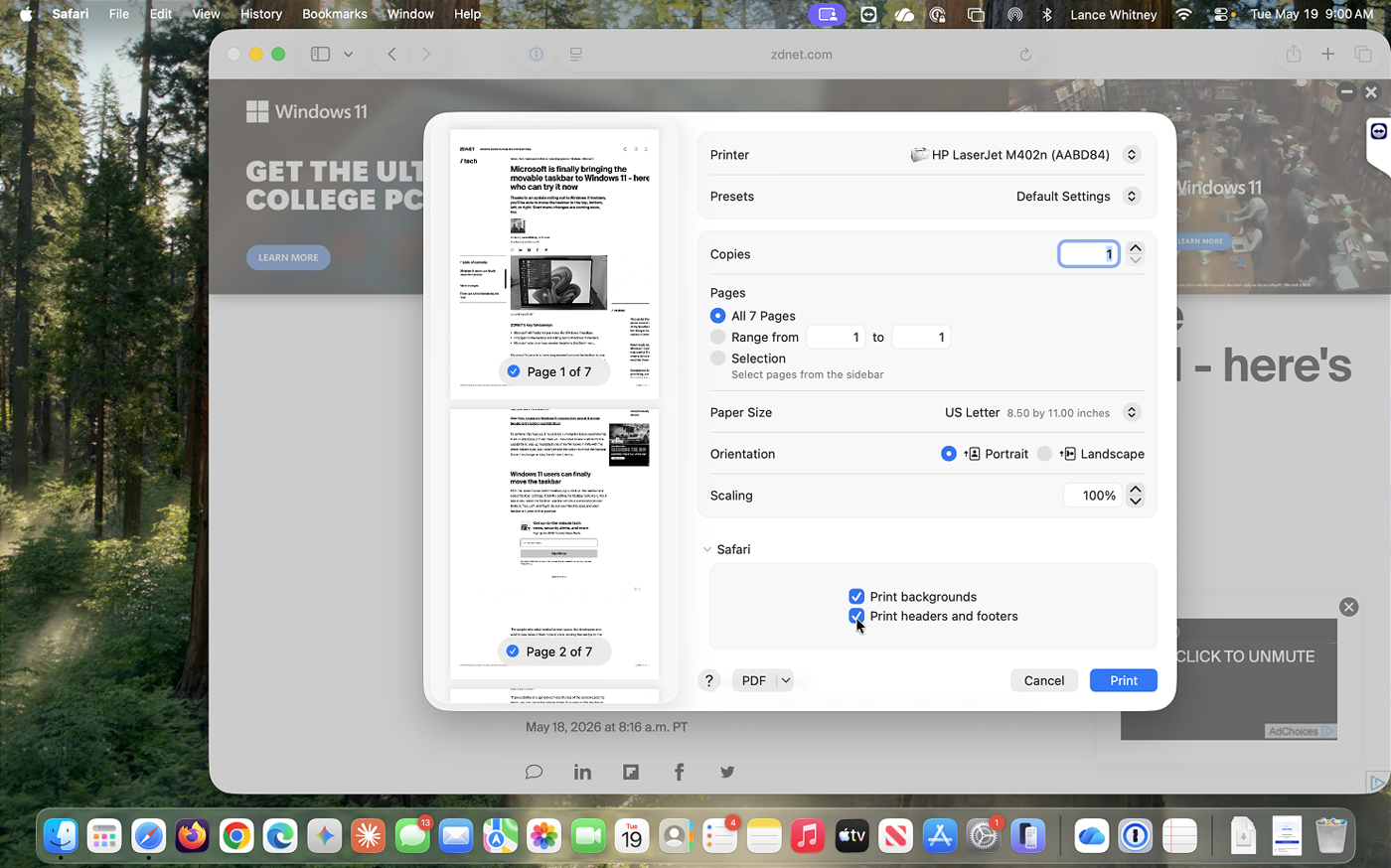Select Range from radio button
Screen dimensions: 1391x868
click(717, 337)
